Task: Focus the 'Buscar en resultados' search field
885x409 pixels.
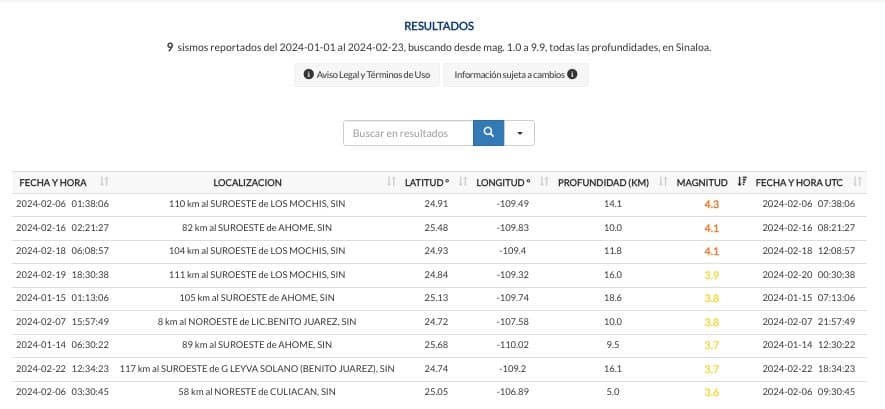Action: point(408,133)
